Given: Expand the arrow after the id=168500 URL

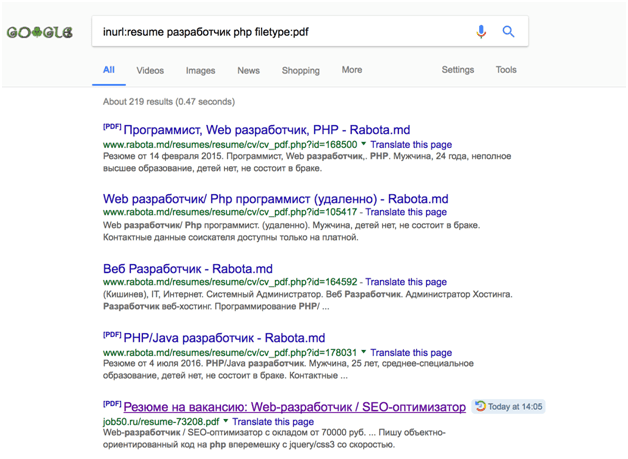Looking at the screenshot, I should 364,144.
